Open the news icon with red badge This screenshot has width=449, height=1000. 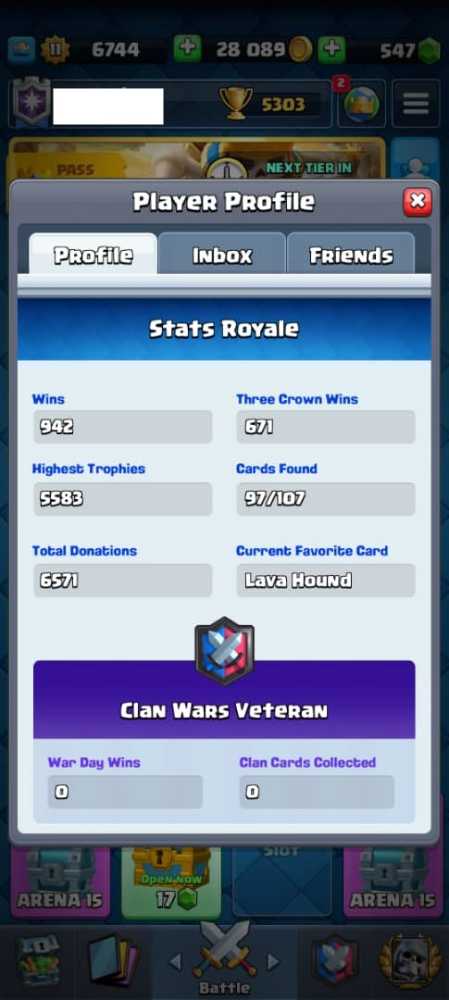pyautogui.click(x=361, y=104)
